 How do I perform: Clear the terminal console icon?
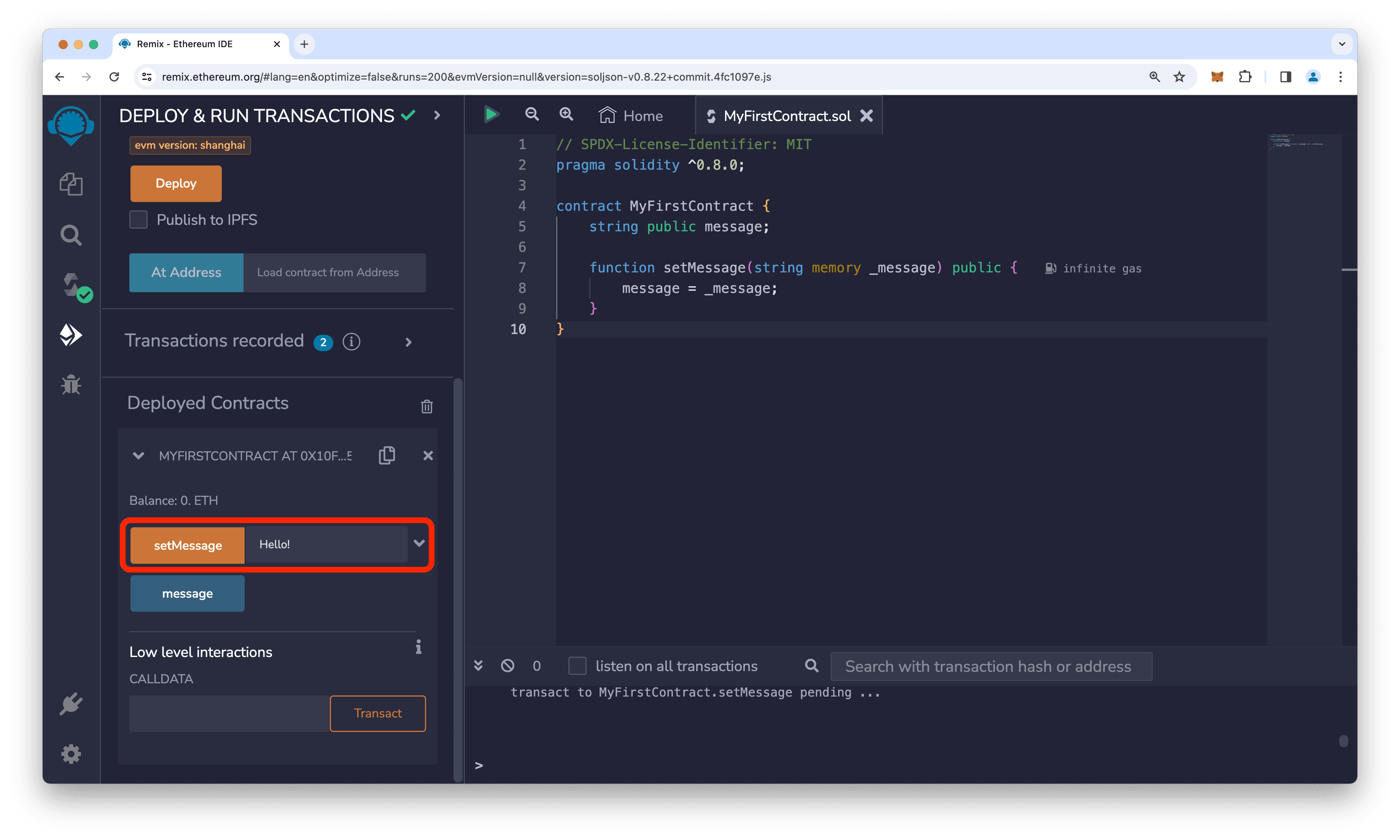point(507,666)
